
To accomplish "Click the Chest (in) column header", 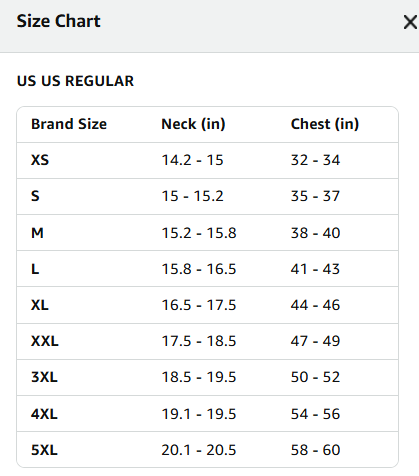I will click(x=325, y=124).
